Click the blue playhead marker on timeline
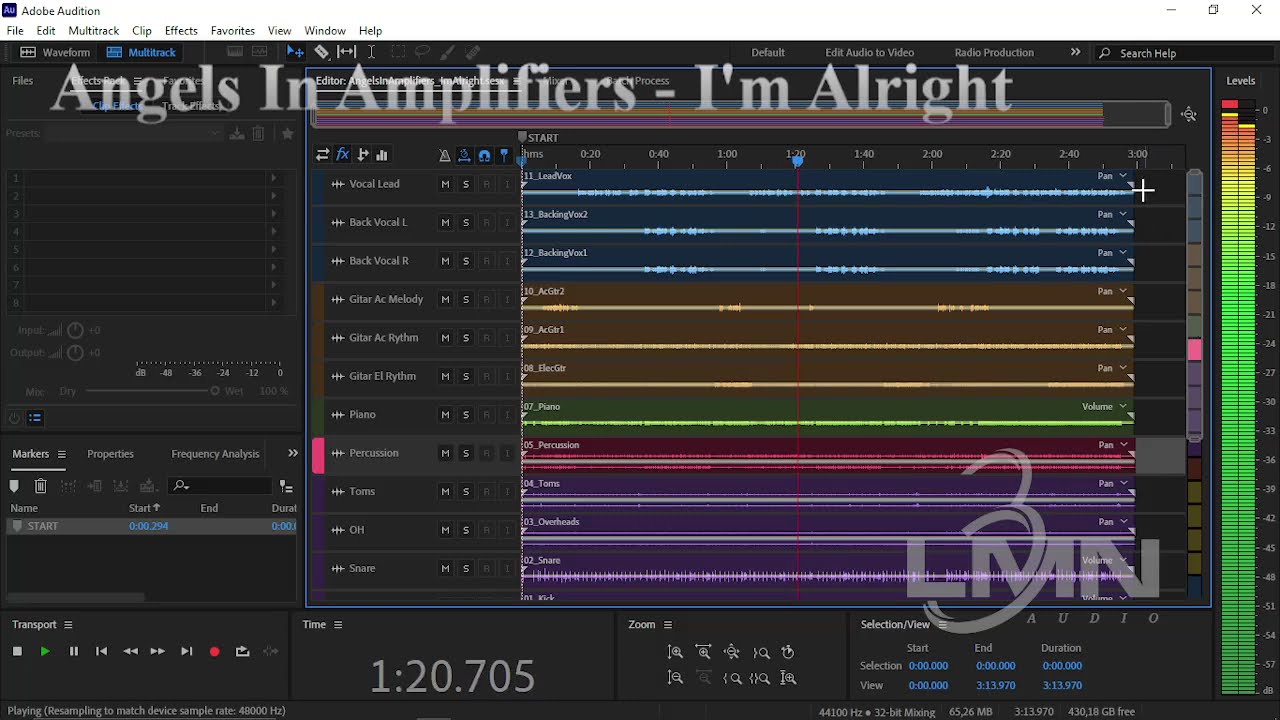Viewport: 1280px width, 720px height. click(797, 159)
